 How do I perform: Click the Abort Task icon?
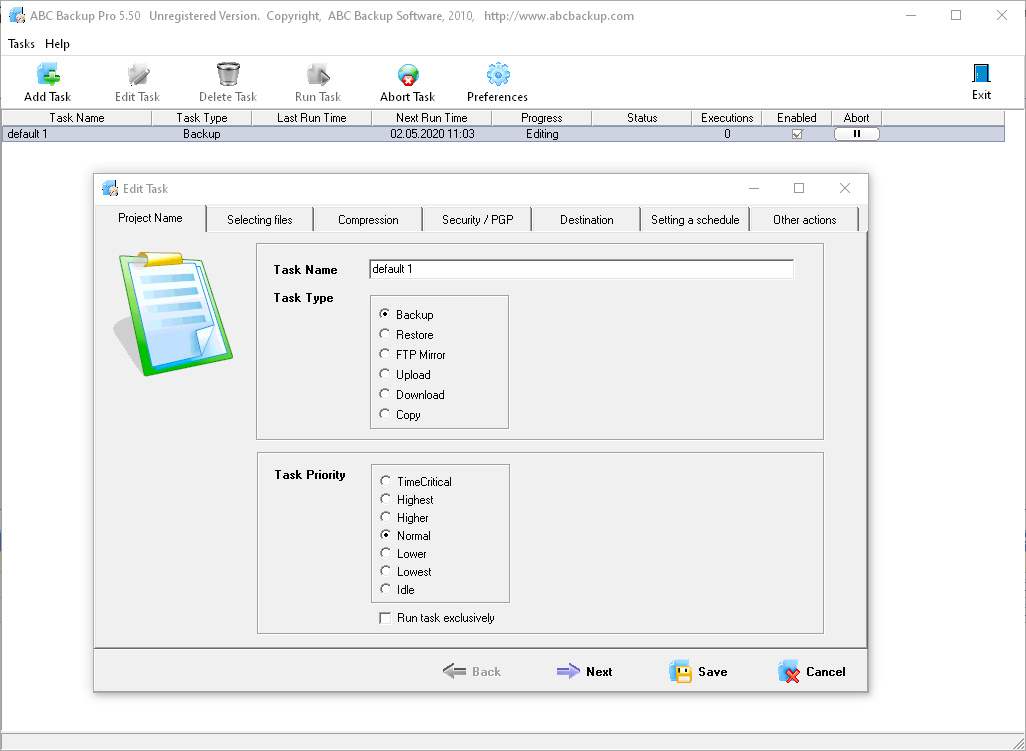[x=408, y=75]
